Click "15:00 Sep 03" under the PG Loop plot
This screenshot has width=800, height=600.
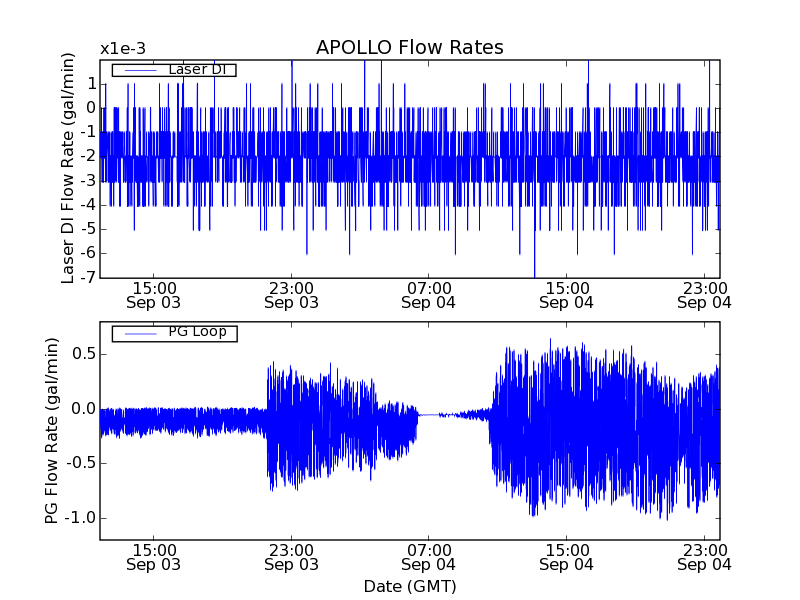tap(154, 558)
